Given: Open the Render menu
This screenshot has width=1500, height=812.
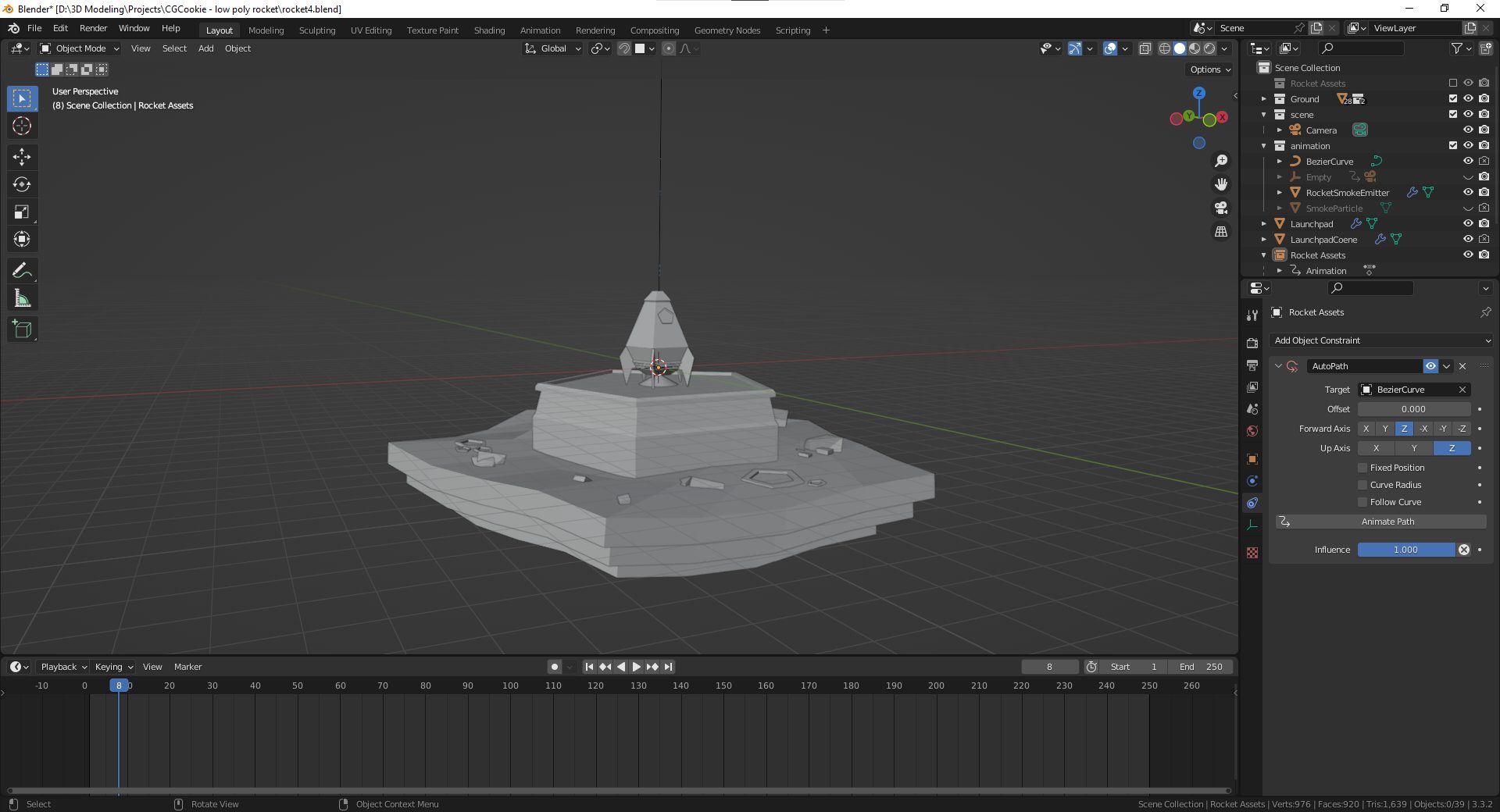Looking at the screenshot, I should tap(93, 28).
